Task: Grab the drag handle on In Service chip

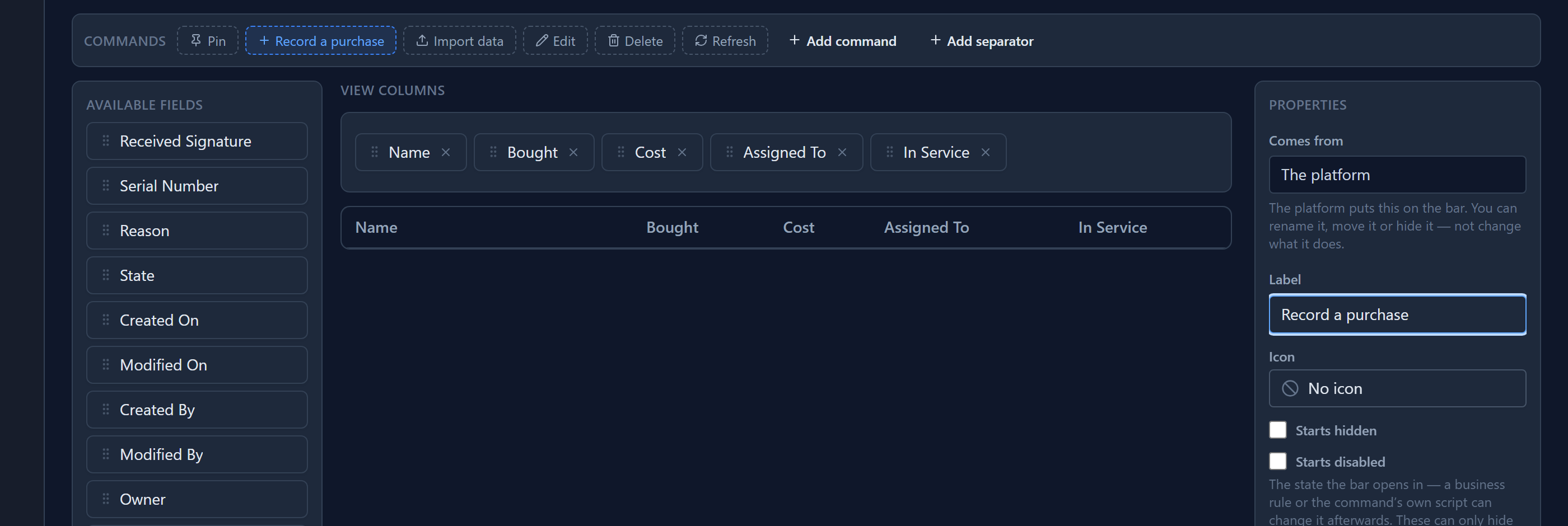Action: click(889, 152)
